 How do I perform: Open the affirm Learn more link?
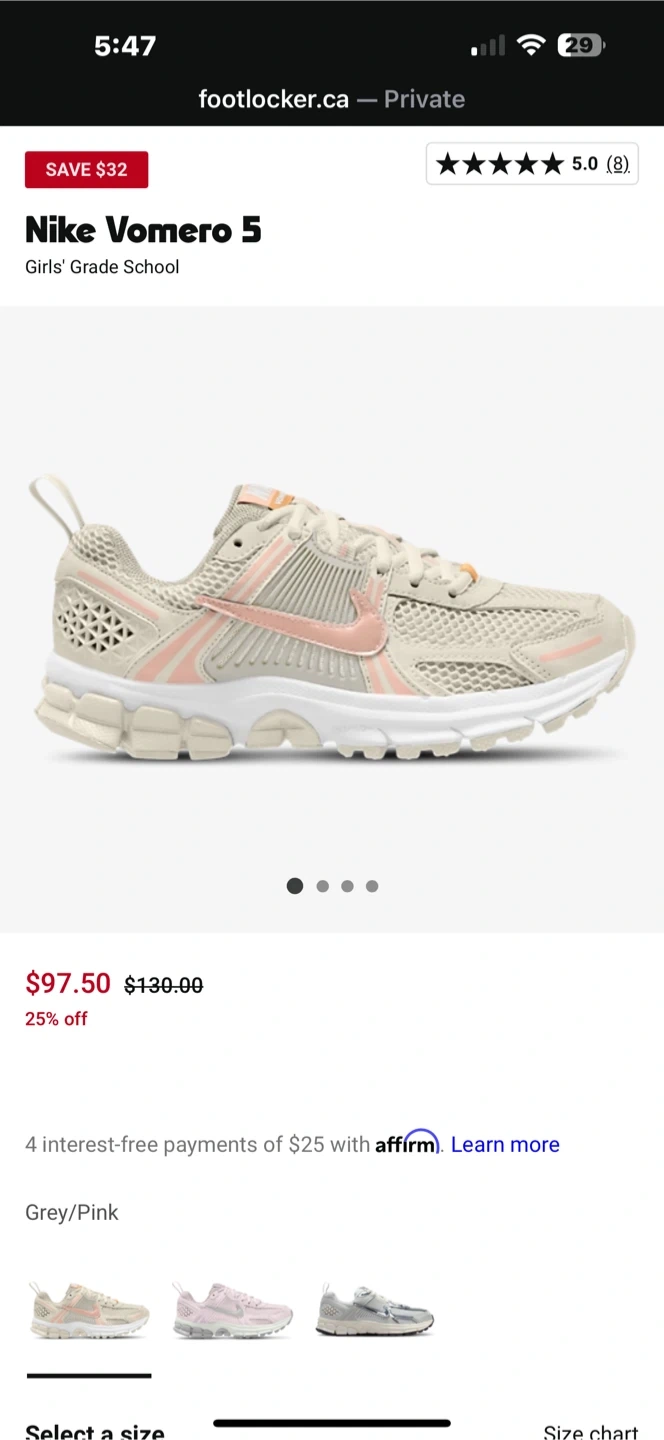click(x=505, y=1145)
